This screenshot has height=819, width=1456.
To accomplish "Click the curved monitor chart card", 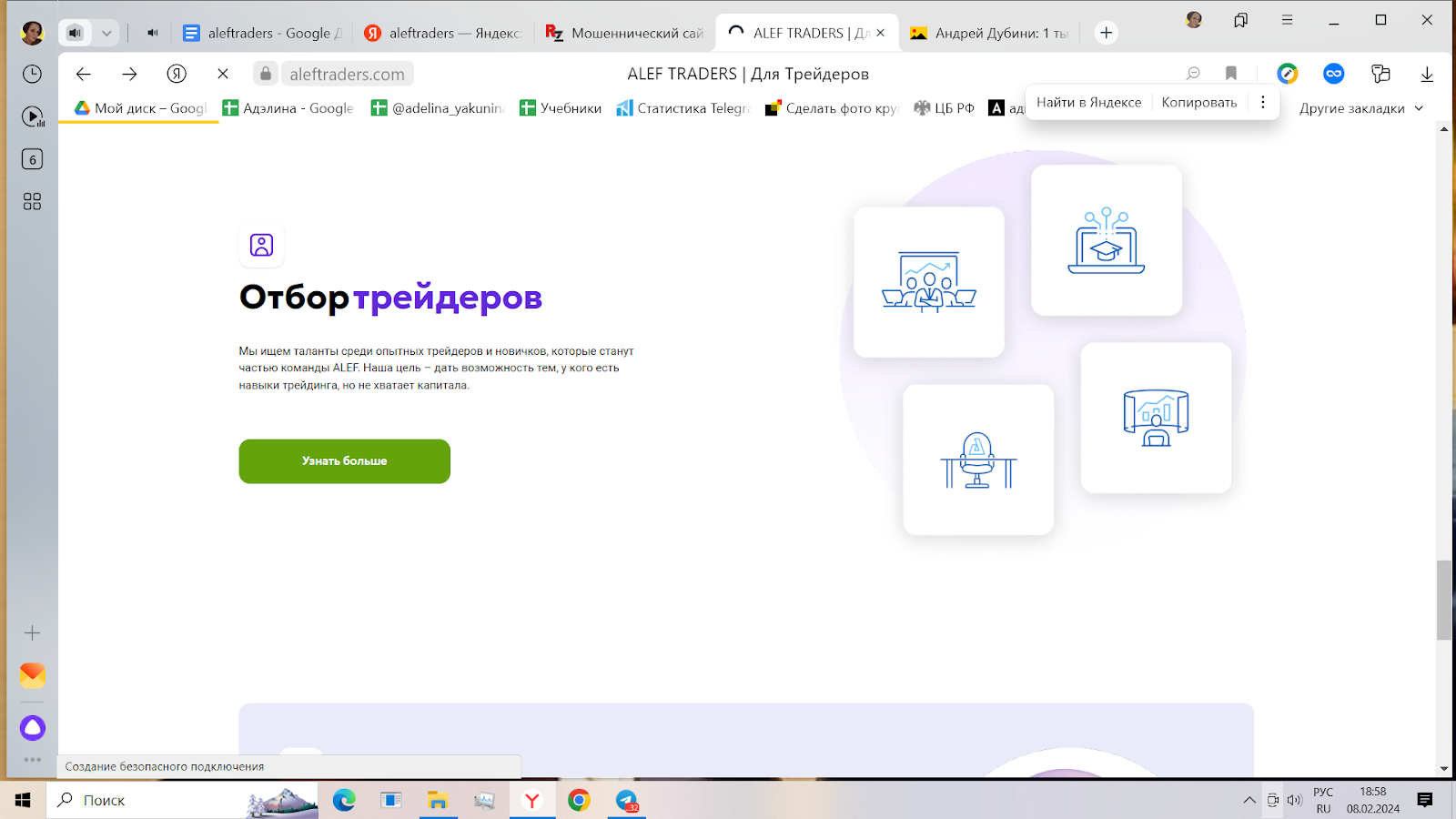I will tap(1156, 418).
